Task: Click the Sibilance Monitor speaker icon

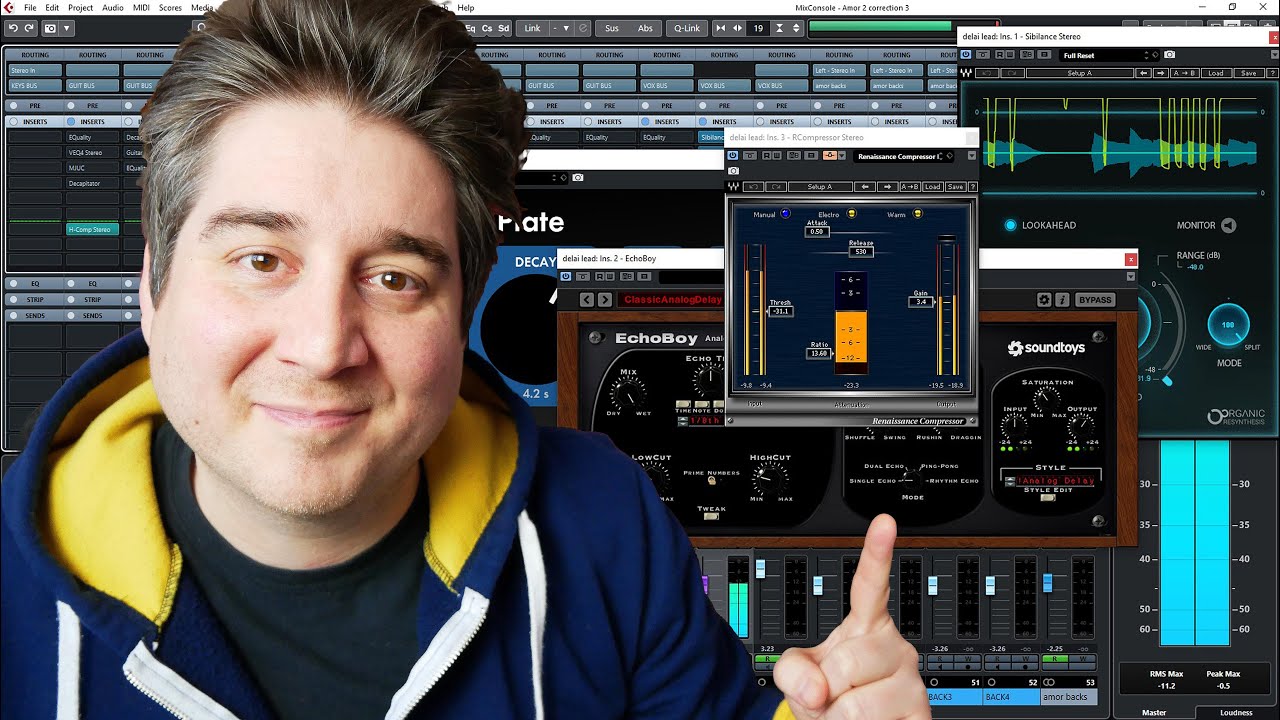Action: coord(1228,225)
